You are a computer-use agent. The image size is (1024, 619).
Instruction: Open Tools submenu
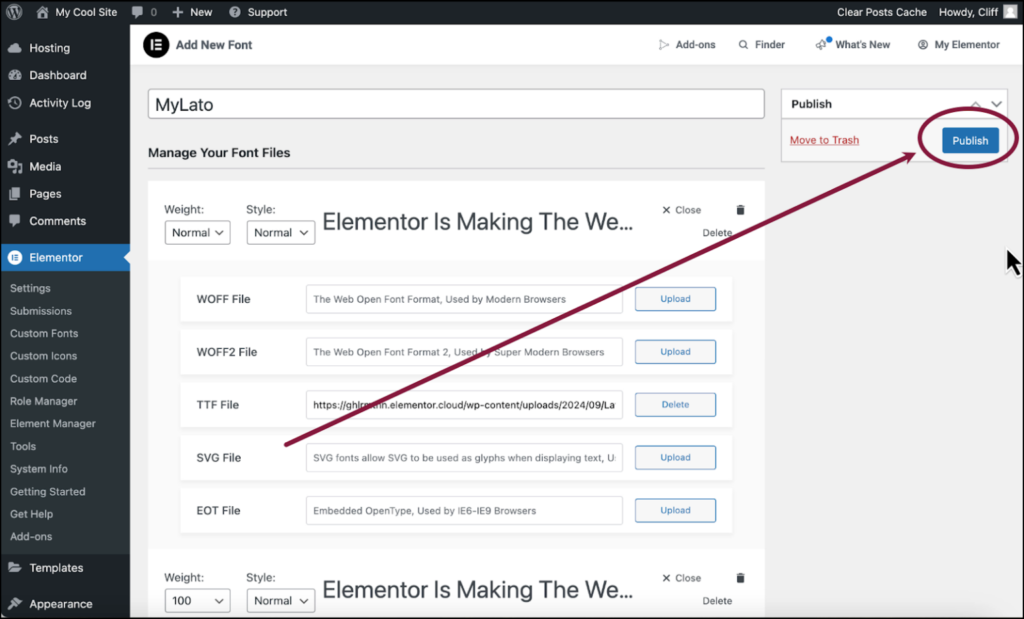[x=23, y=446]
